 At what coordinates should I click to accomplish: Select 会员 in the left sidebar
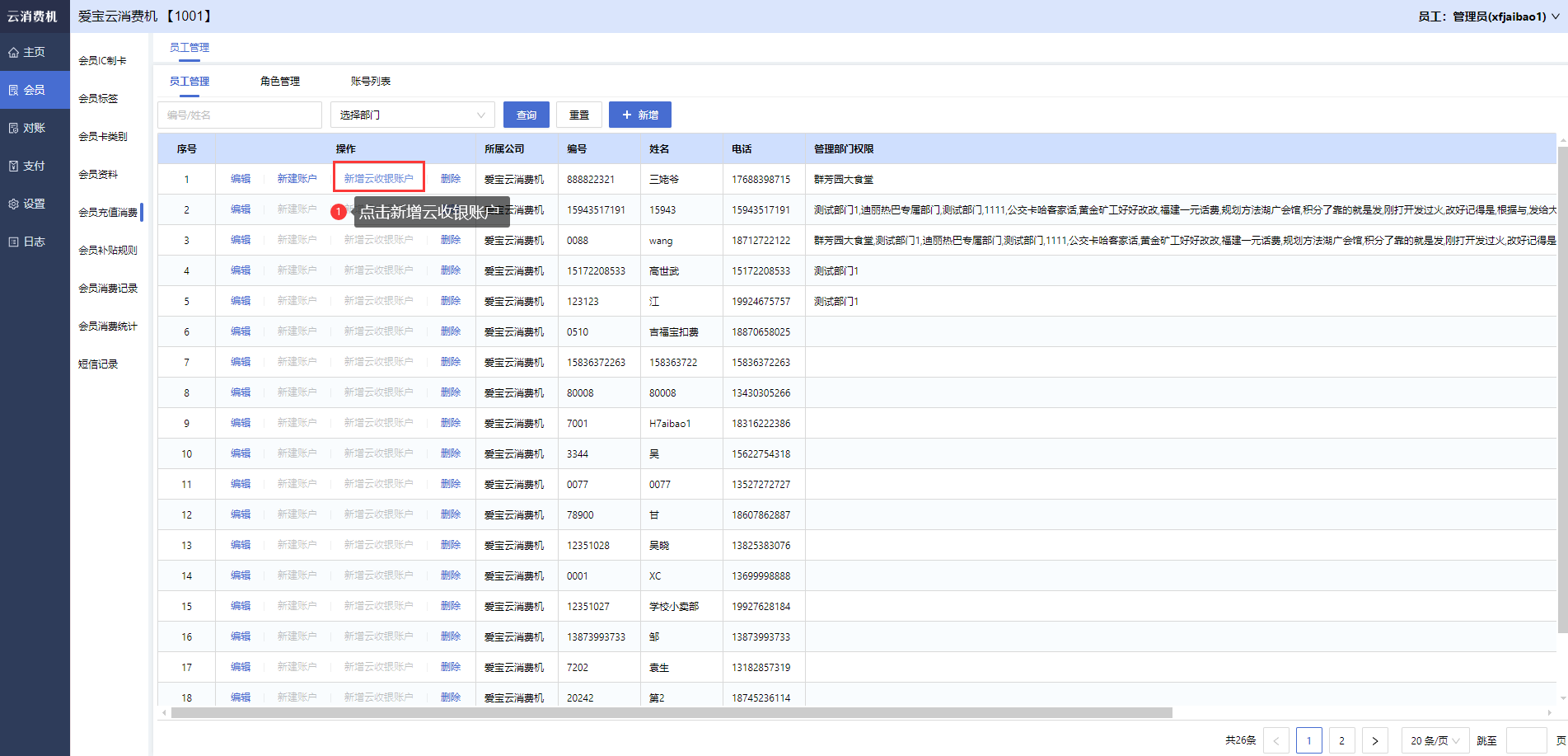point(35,90)
